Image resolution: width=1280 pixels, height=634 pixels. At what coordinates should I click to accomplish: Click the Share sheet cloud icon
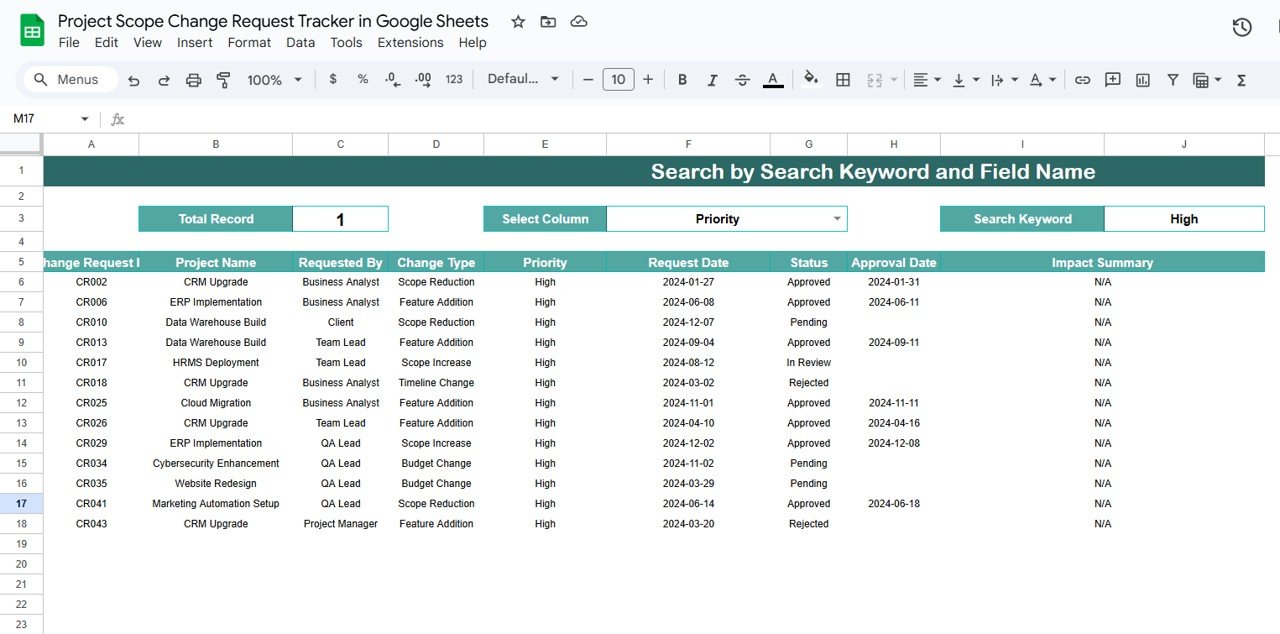(x=578, y=20)
